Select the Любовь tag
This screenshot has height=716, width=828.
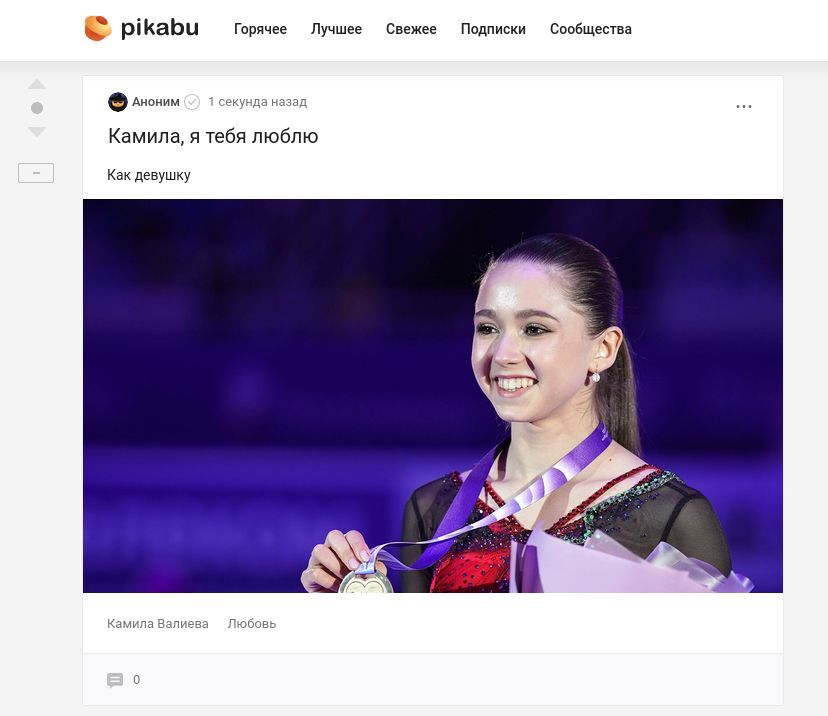[x=252, y=624]
